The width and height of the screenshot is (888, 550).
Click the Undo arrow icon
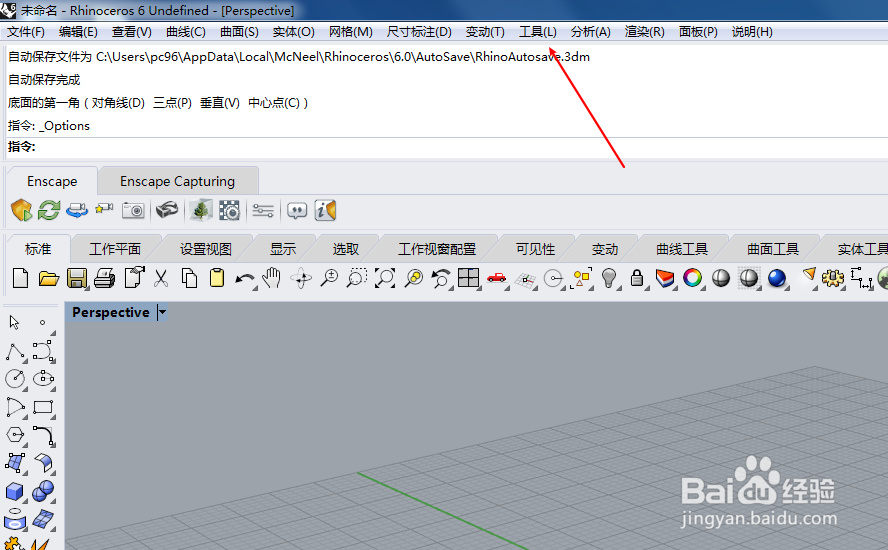[x=245, y=279]
